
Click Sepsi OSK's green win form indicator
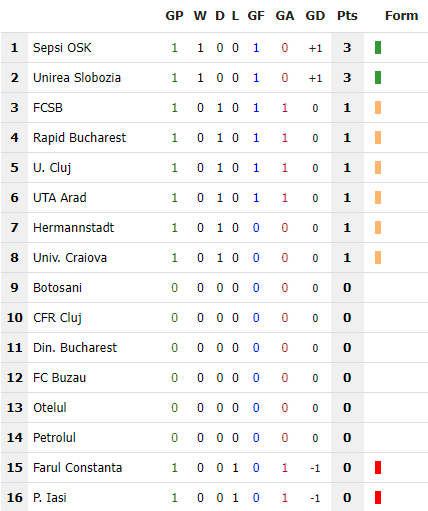click(x=378, y=47)
